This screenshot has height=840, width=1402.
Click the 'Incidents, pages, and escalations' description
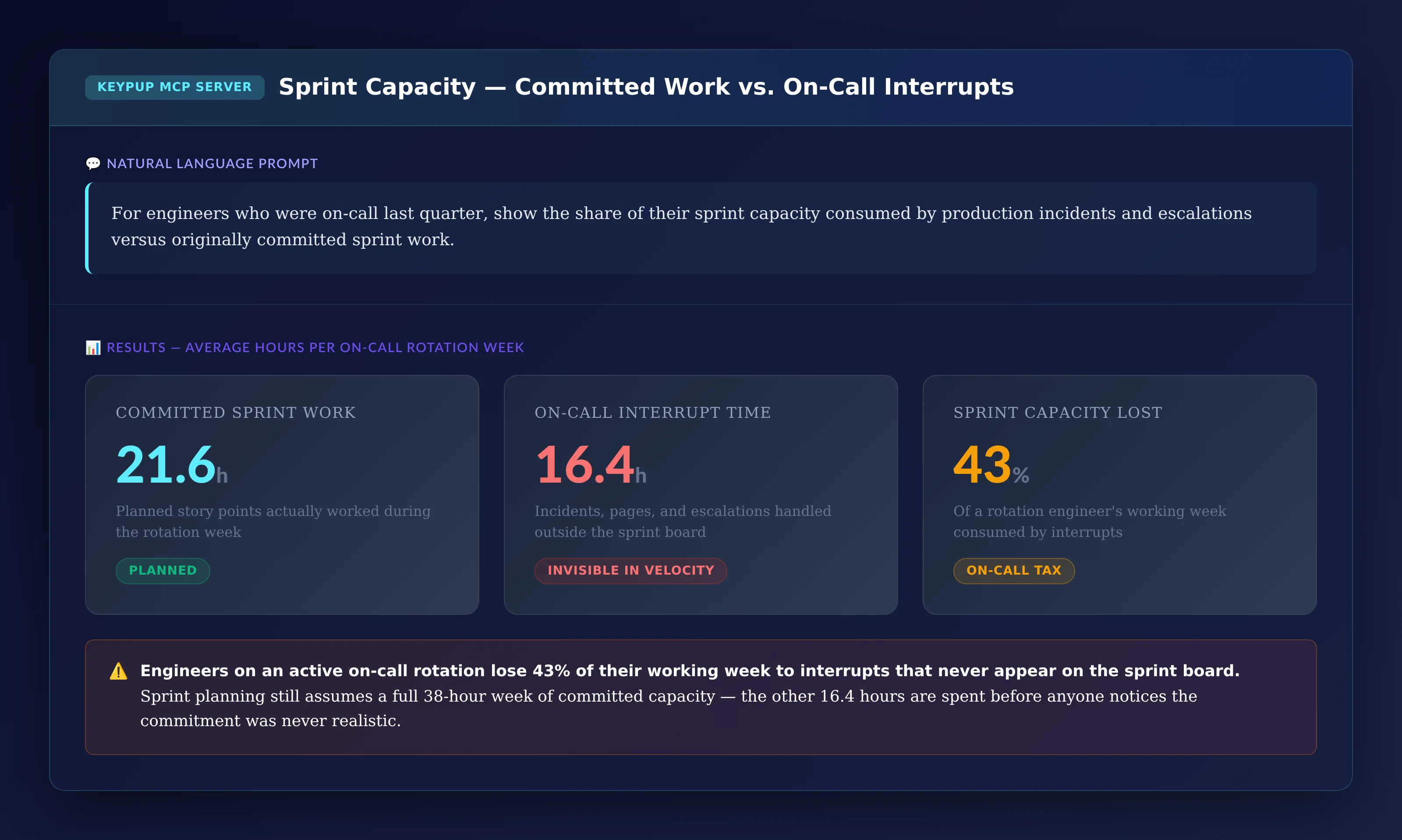(683, 521)
